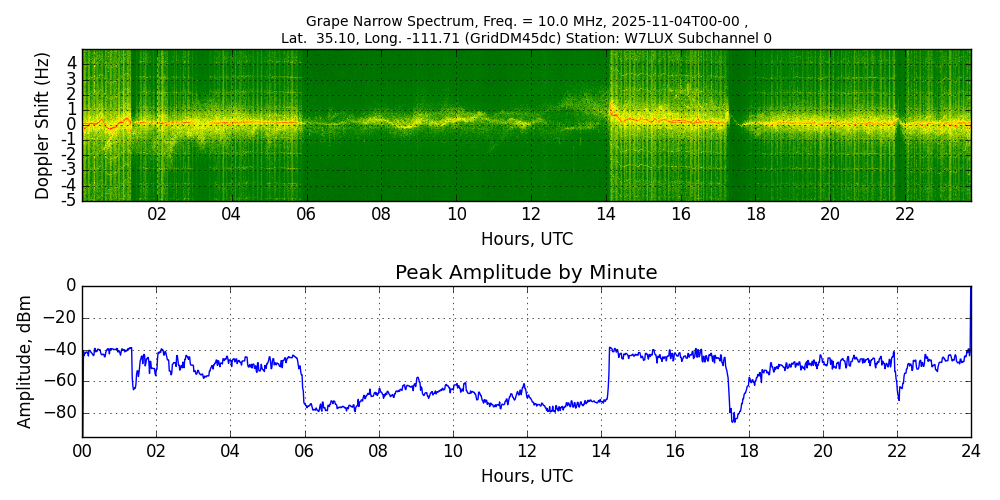Select the '24' tick on amplitude time axis
Screen dimensions: 1000x500
pos(970,450)
